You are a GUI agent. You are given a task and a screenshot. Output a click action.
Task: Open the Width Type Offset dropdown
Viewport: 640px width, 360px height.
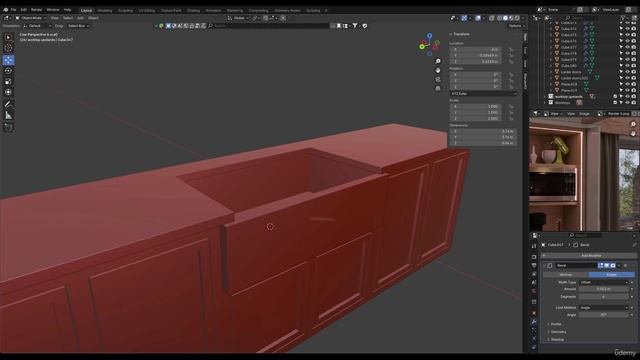604,282
